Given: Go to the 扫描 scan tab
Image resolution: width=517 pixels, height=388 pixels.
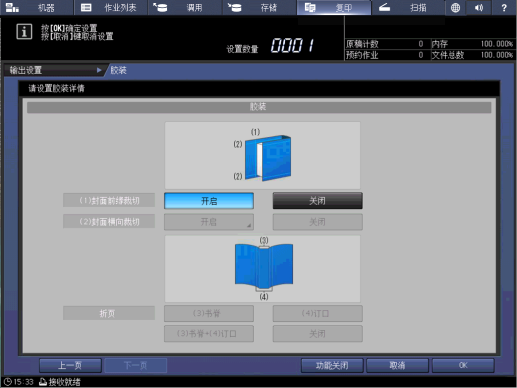Looking at the screenshot, I should [408, 7].
